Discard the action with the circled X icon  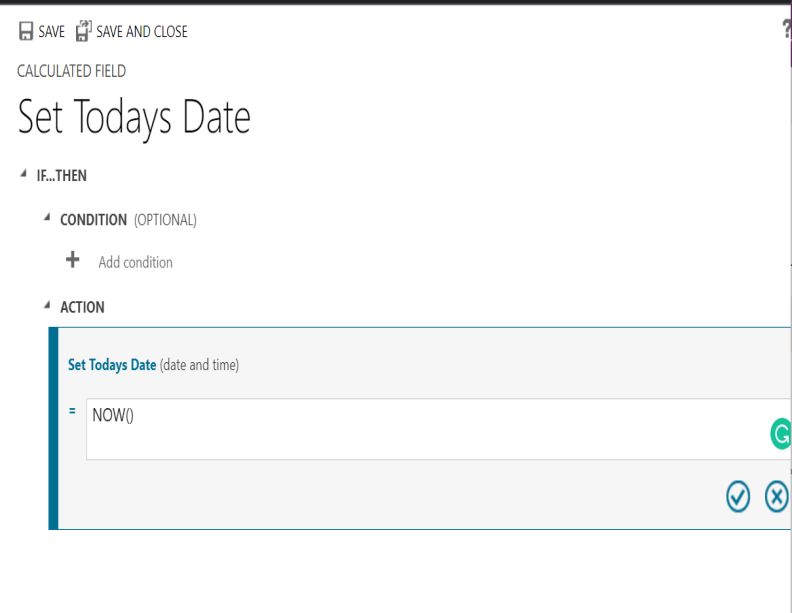[776, 496]
